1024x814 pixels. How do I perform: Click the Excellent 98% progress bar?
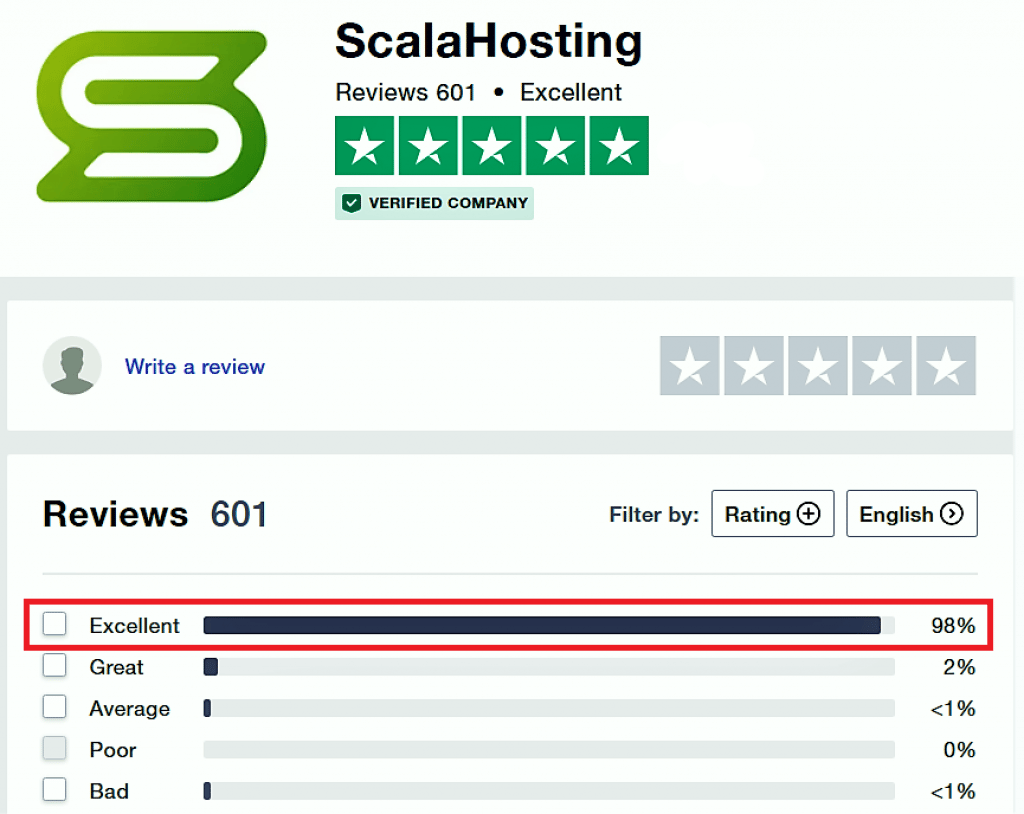pyautogui.click(x=549, y=625)
